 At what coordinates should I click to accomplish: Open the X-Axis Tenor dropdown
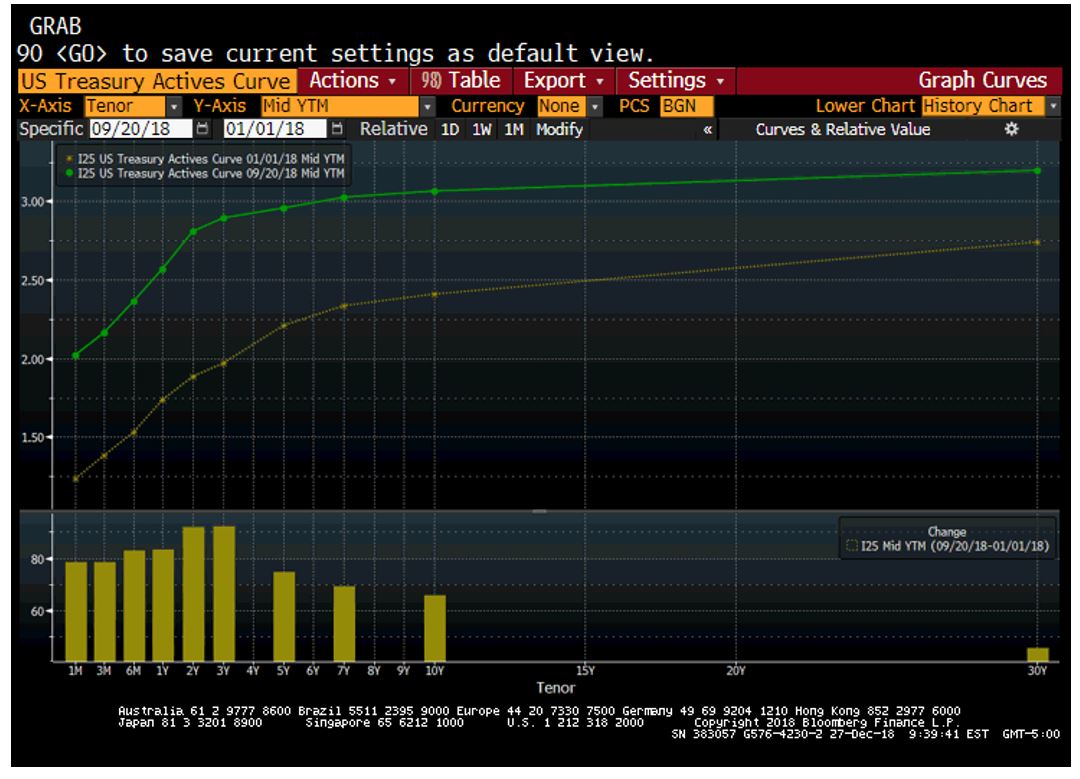point(174,105)
